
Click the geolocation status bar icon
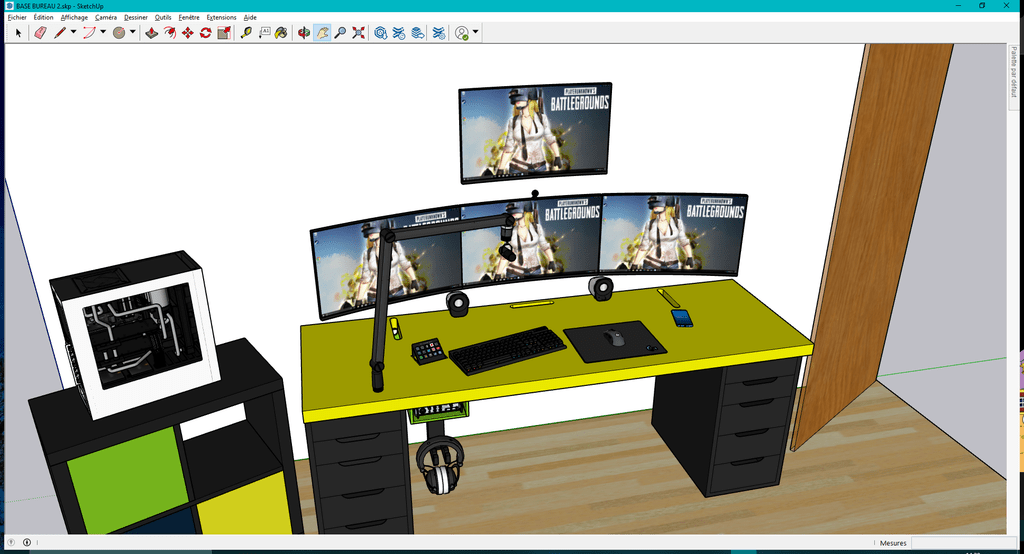pyautogui.click(x=11, y=542)
